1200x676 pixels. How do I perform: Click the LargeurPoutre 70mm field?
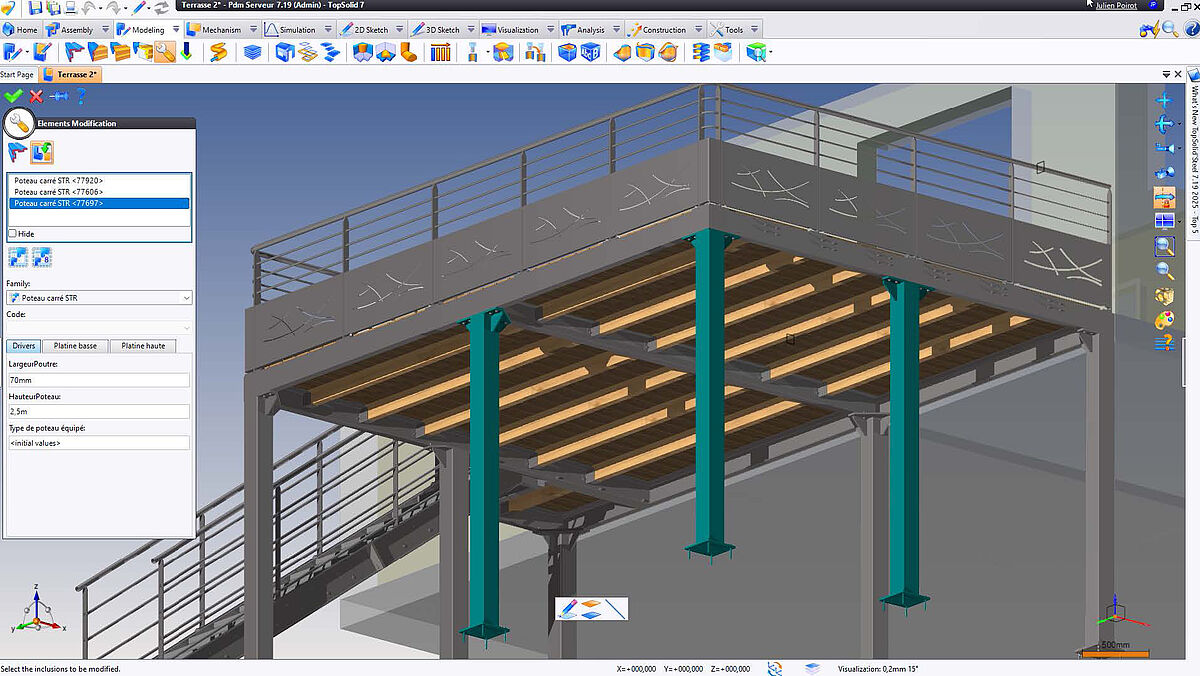point(98,380)
